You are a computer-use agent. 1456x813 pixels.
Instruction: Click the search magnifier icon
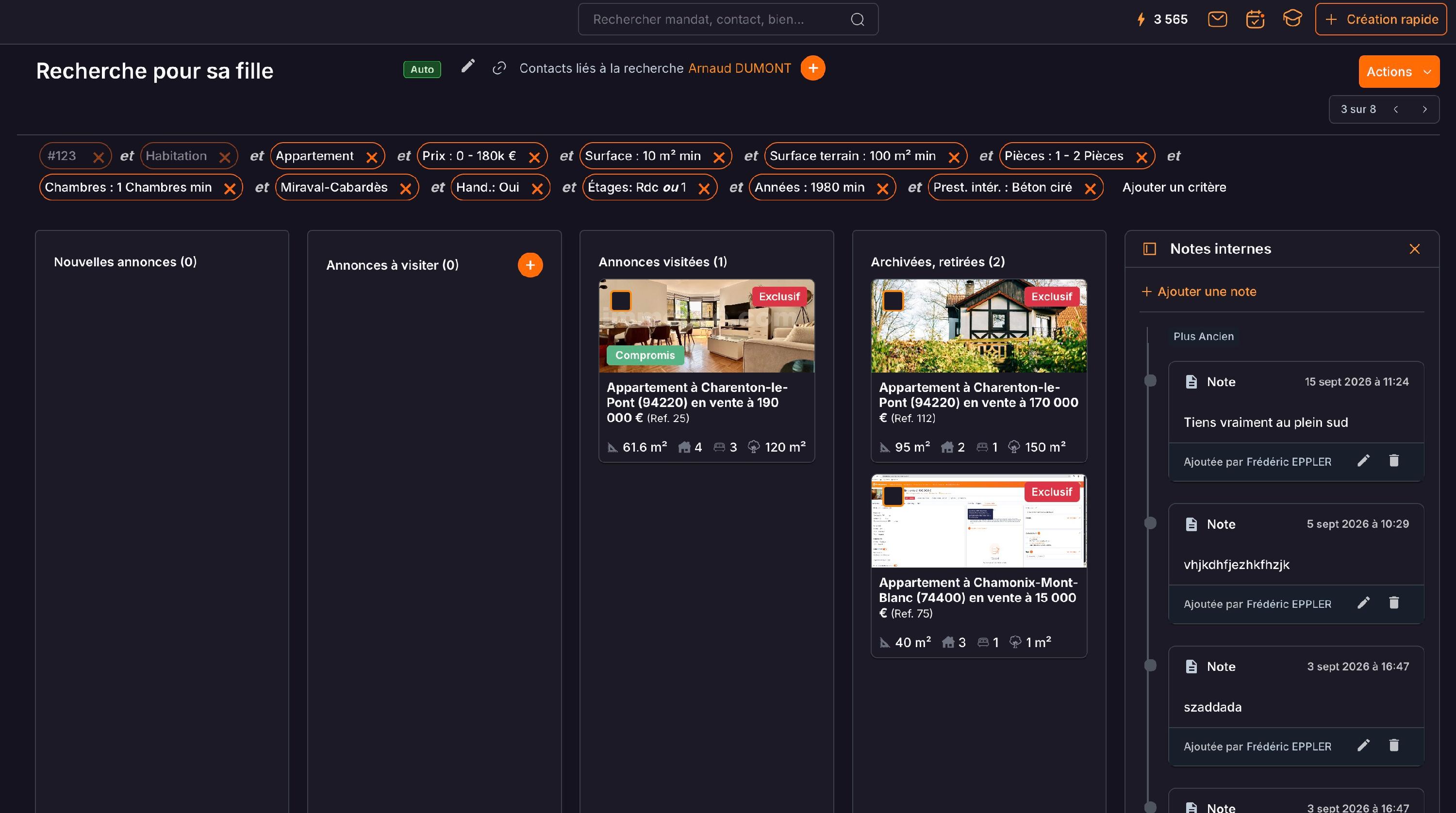pyautogui.click(x=858, y=20)
